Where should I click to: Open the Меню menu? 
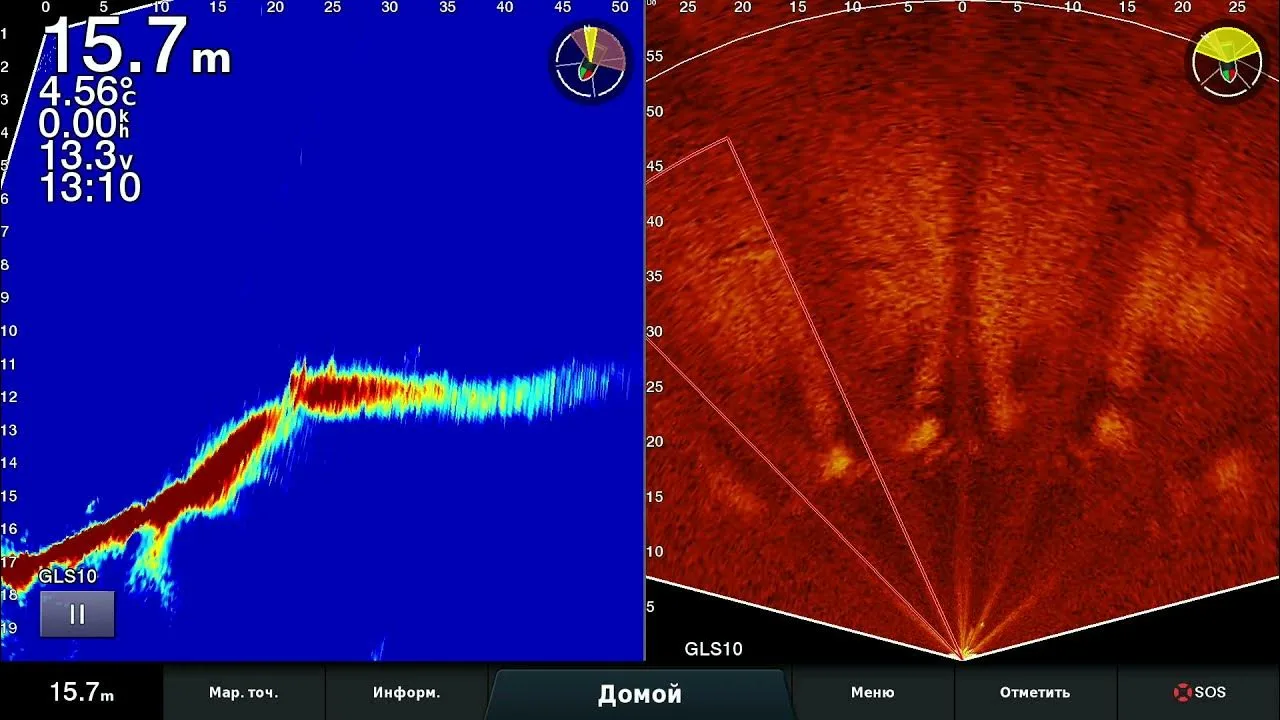tap(872, 692)
